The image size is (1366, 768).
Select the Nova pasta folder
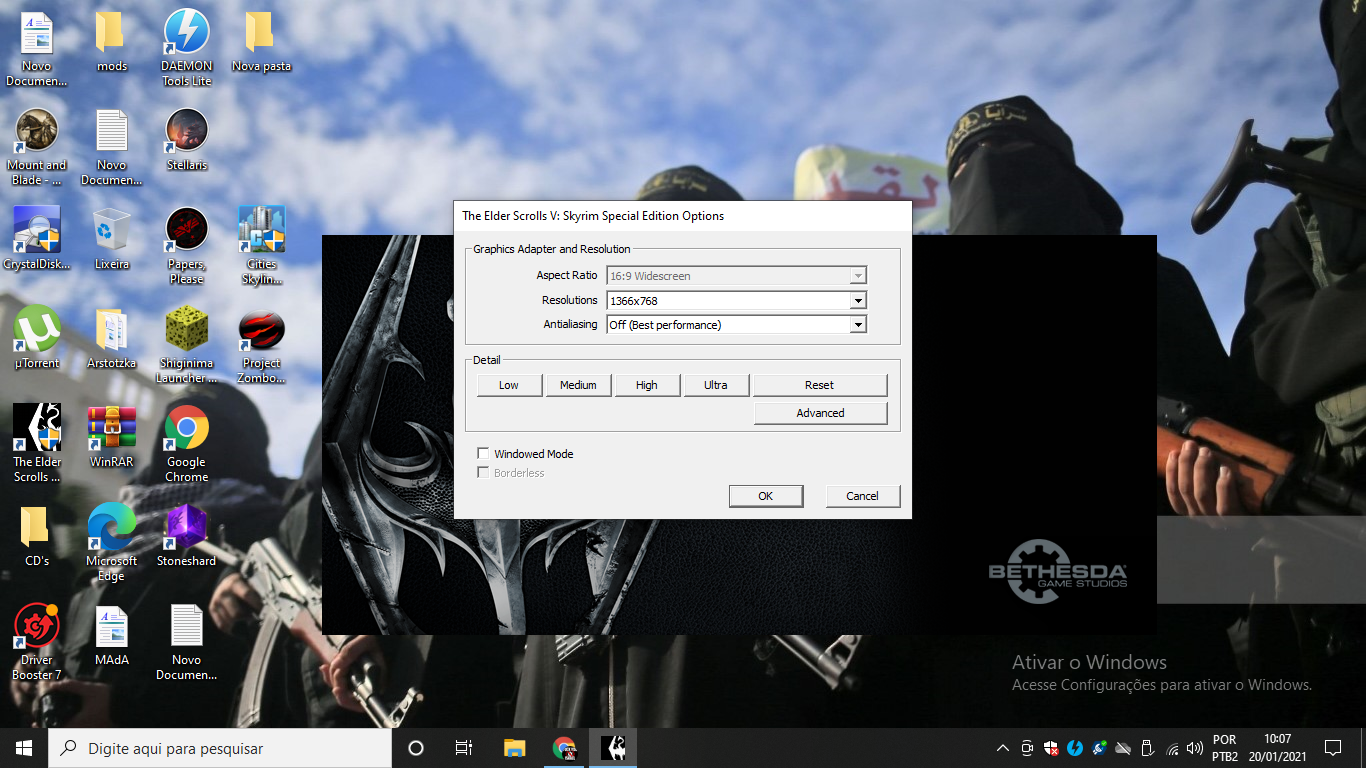click(x=261, y=42)
